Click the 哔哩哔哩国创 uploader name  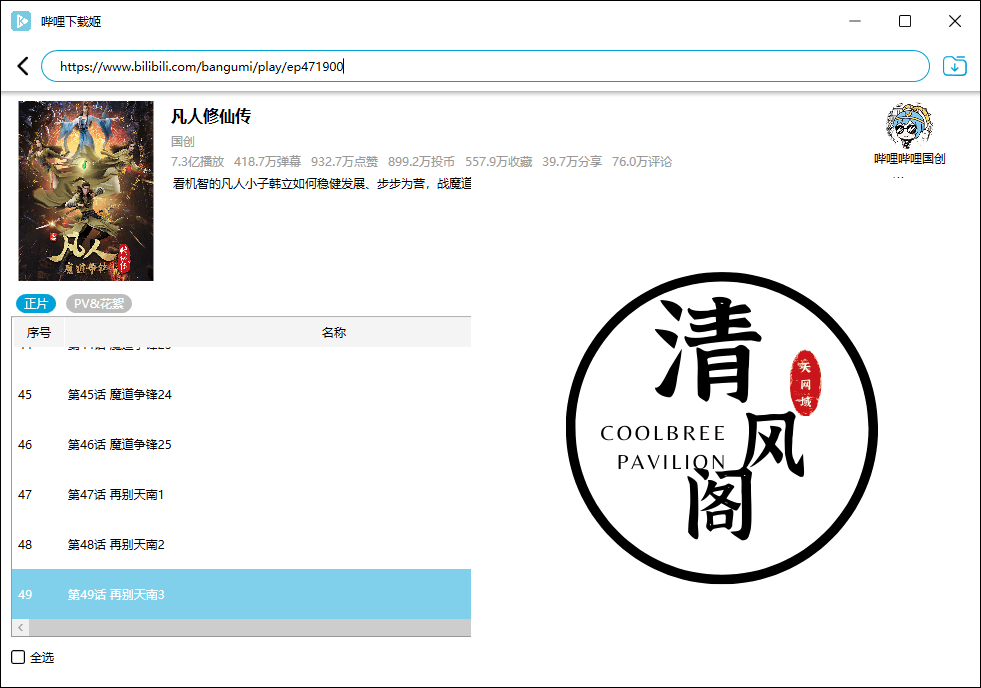tap(910, 159)
